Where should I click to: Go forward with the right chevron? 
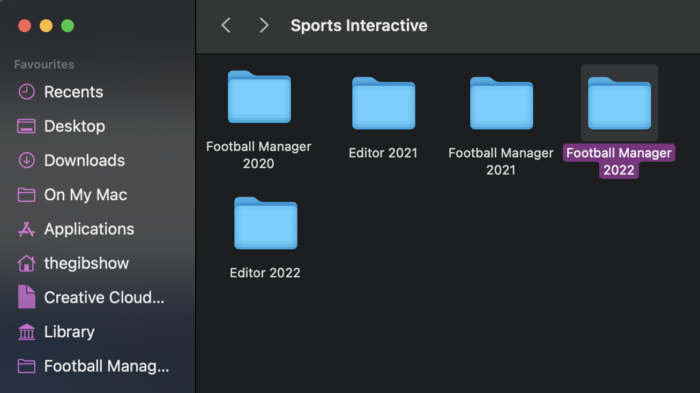pyautogui.click(x=264, y=25)
